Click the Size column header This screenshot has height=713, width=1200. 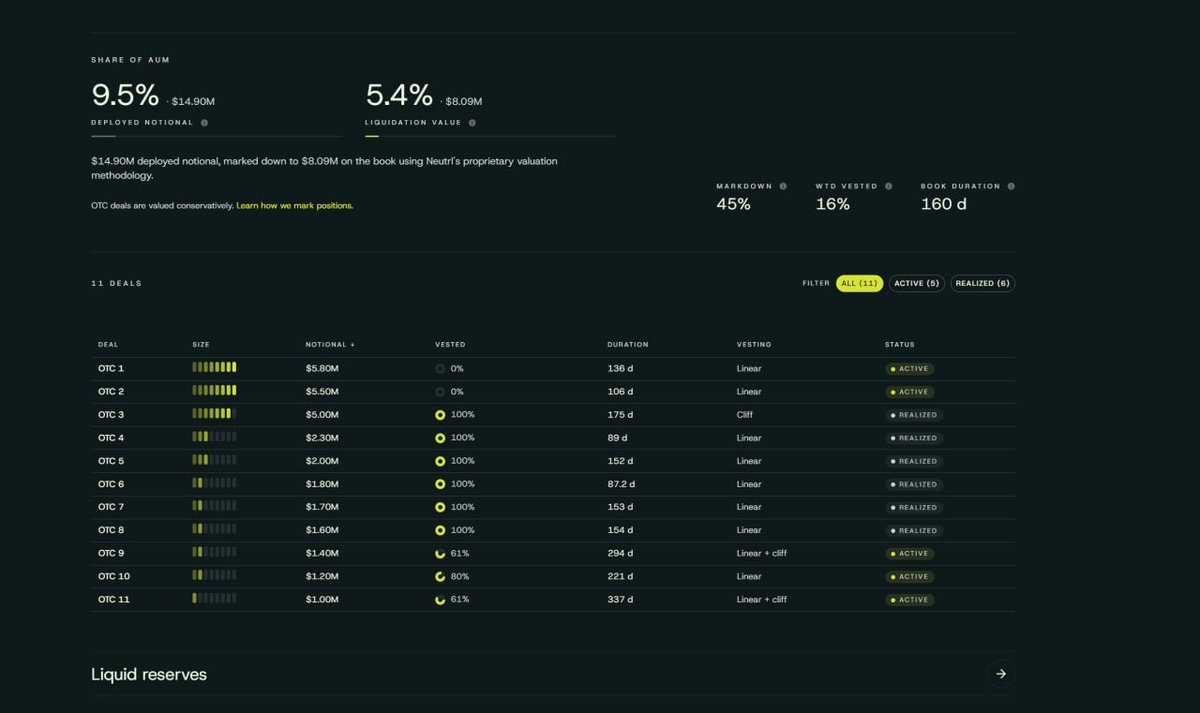201,345
